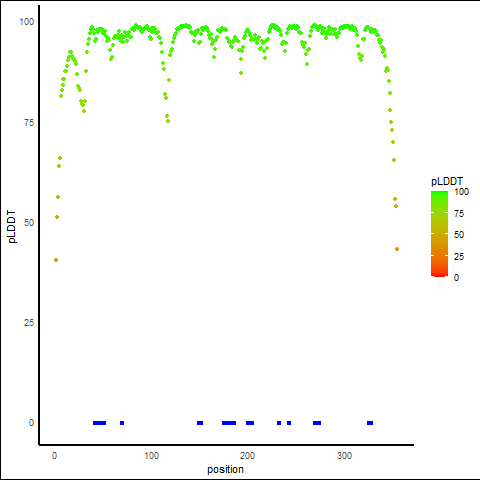Image resolution: width=480 pixels, height=480 pixels.
Task: Click the legend label 25
Action: (459, 257)
